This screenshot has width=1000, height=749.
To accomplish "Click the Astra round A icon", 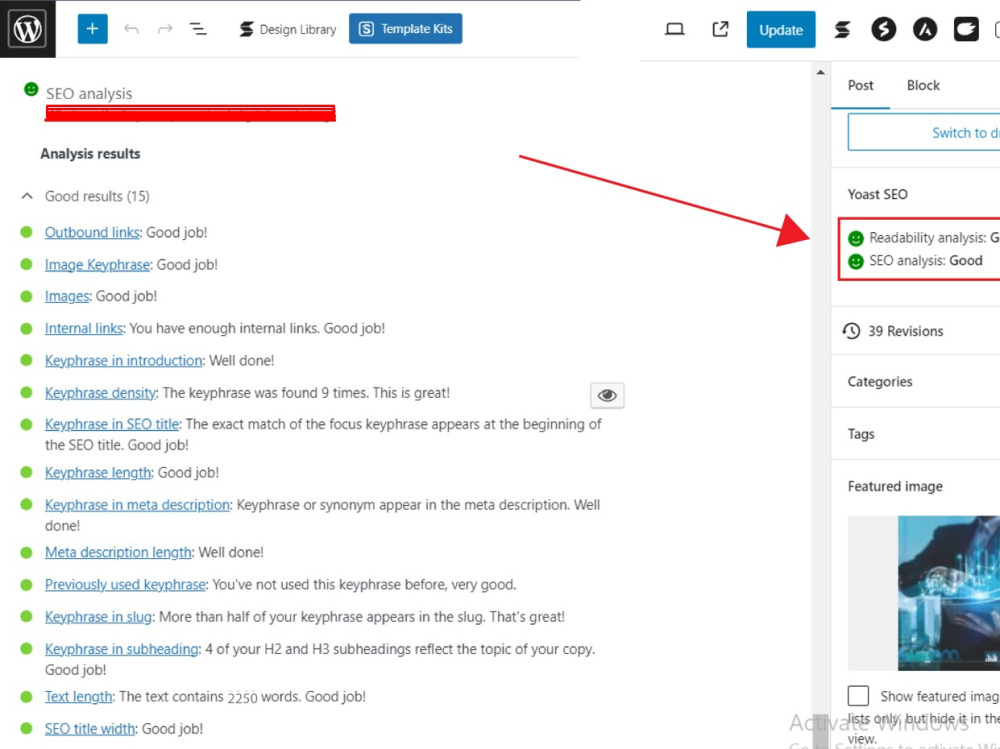I will click(x=925, y=29).
